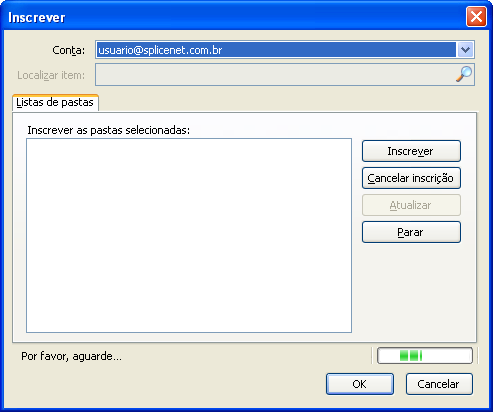The height and width of the screenshot is (412, 493).
Task: Click the Por favor, aguarde status text
Action: [71, 356]
